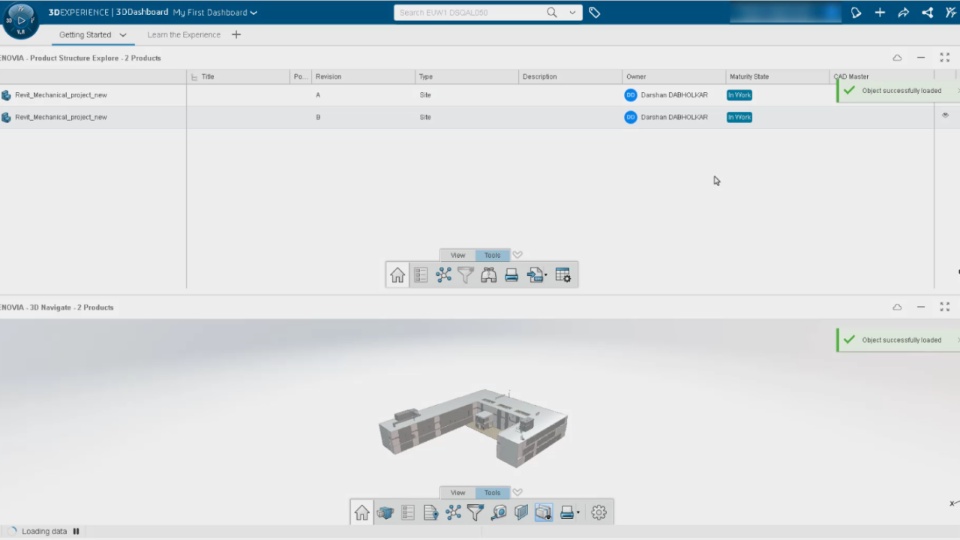The image size is (960, 540).
Task: Toggle the highlighted 3D display icon in the 3D Navigate toolbar
Action: pyautogui.click(x=544, y=512)
